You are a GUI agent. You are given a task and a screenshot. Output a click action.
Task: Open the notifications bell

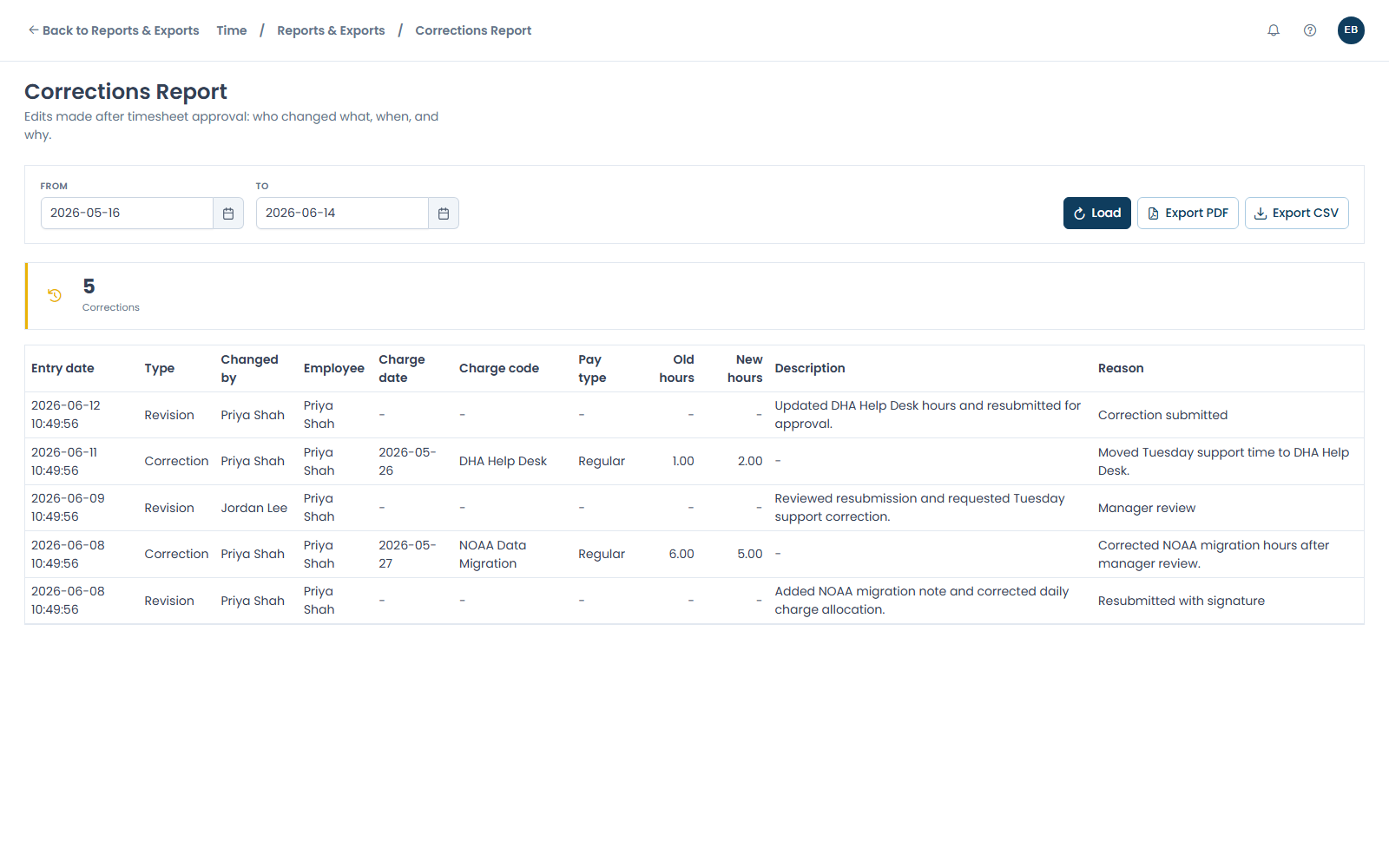coord(1274,30)
